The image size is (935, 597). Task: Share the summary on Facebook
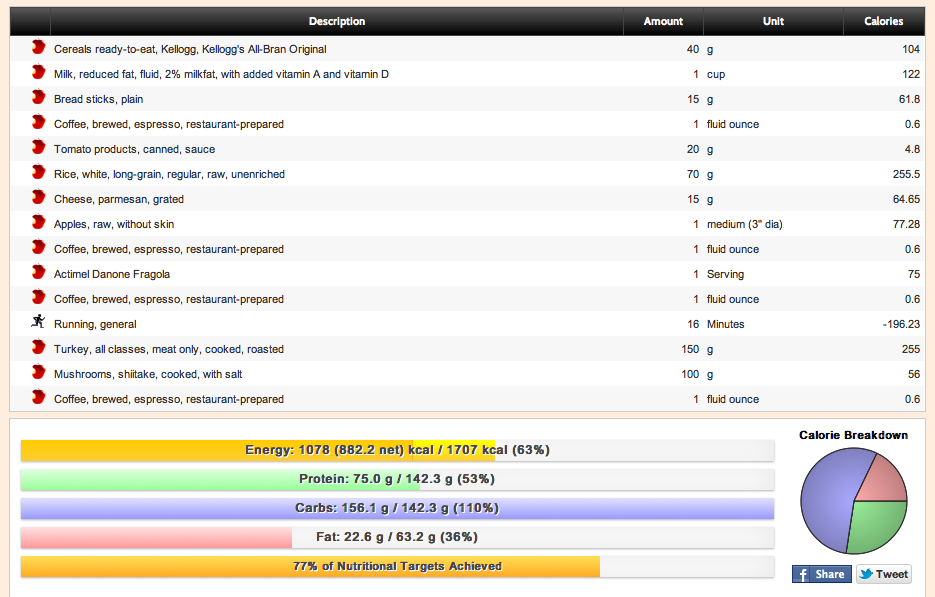point(821,574)
